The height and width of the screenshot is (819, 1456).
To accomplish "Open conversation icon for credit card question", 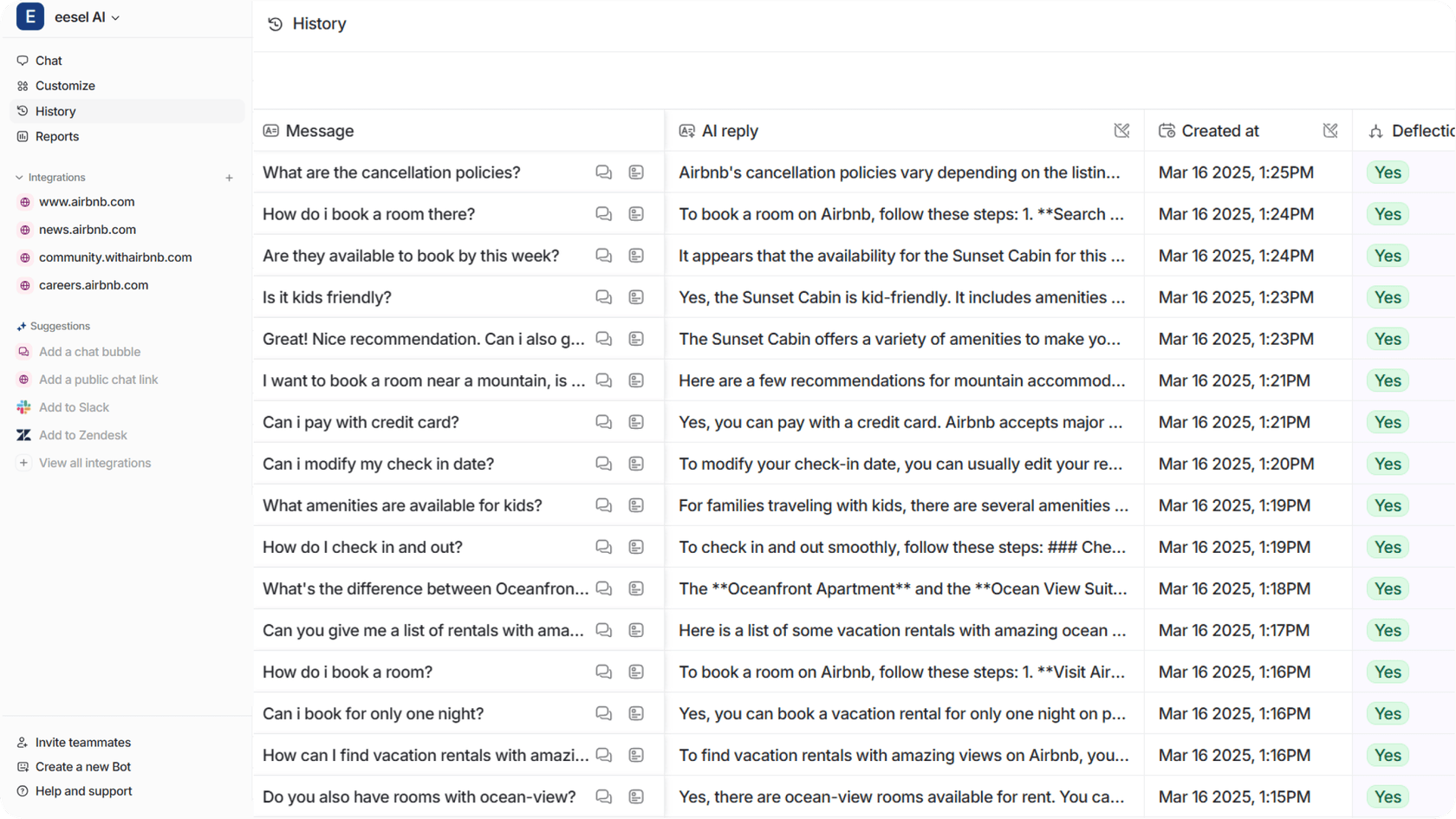I will coord(603,422).
